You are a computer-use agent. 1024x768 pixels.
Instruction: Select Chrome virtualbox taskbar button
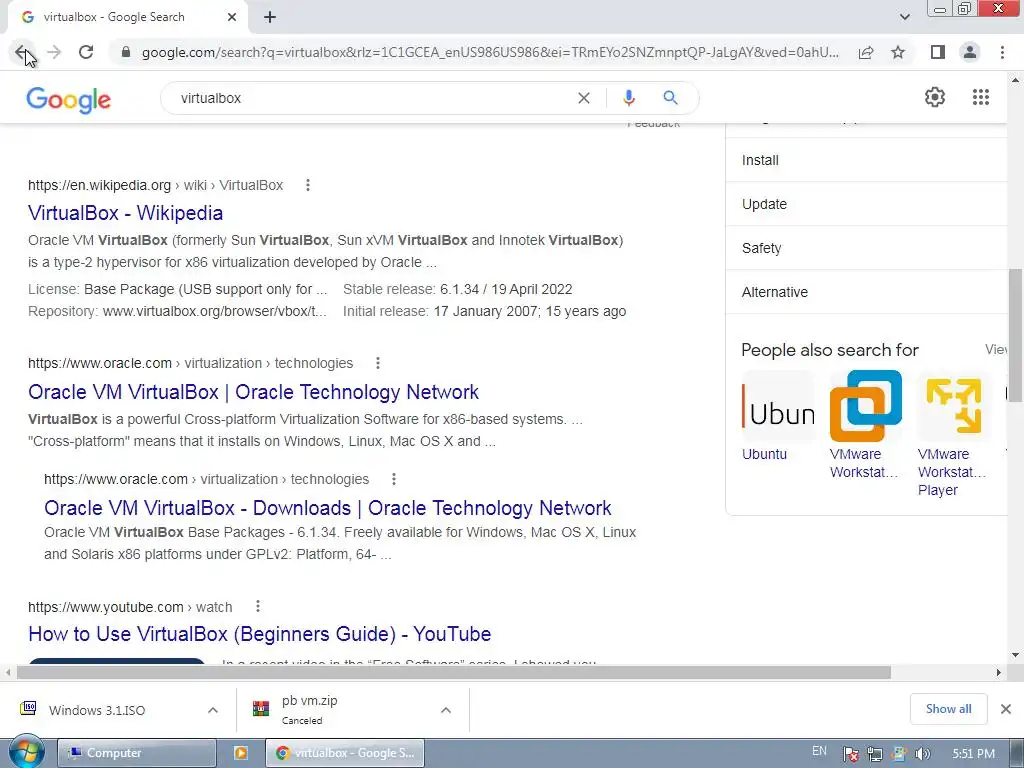[x=345, y=753]
